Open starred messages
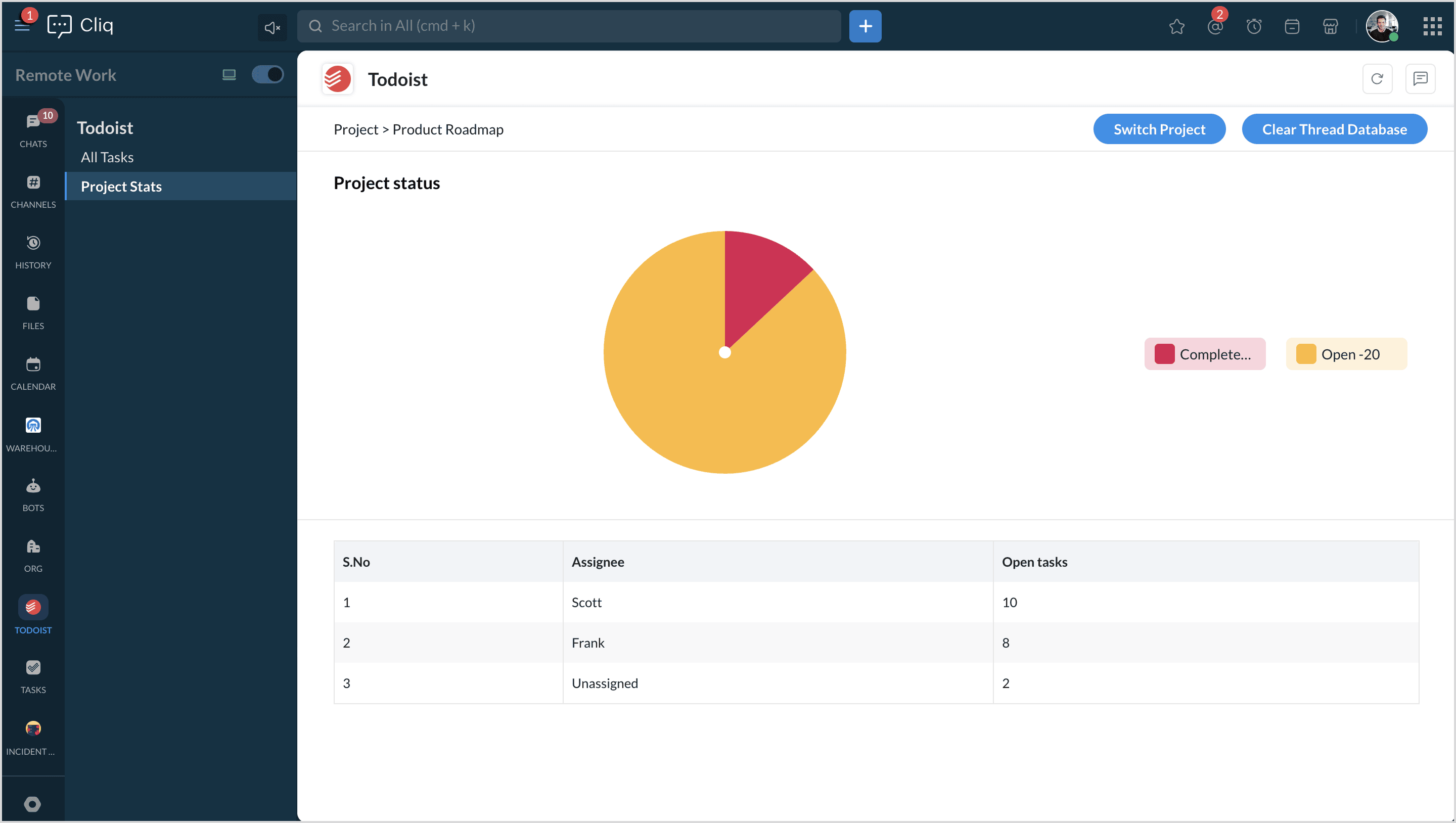Image resolution: width=1456 pixels, height=823 pixels. pyautogui.click(x=1176, y=27)
